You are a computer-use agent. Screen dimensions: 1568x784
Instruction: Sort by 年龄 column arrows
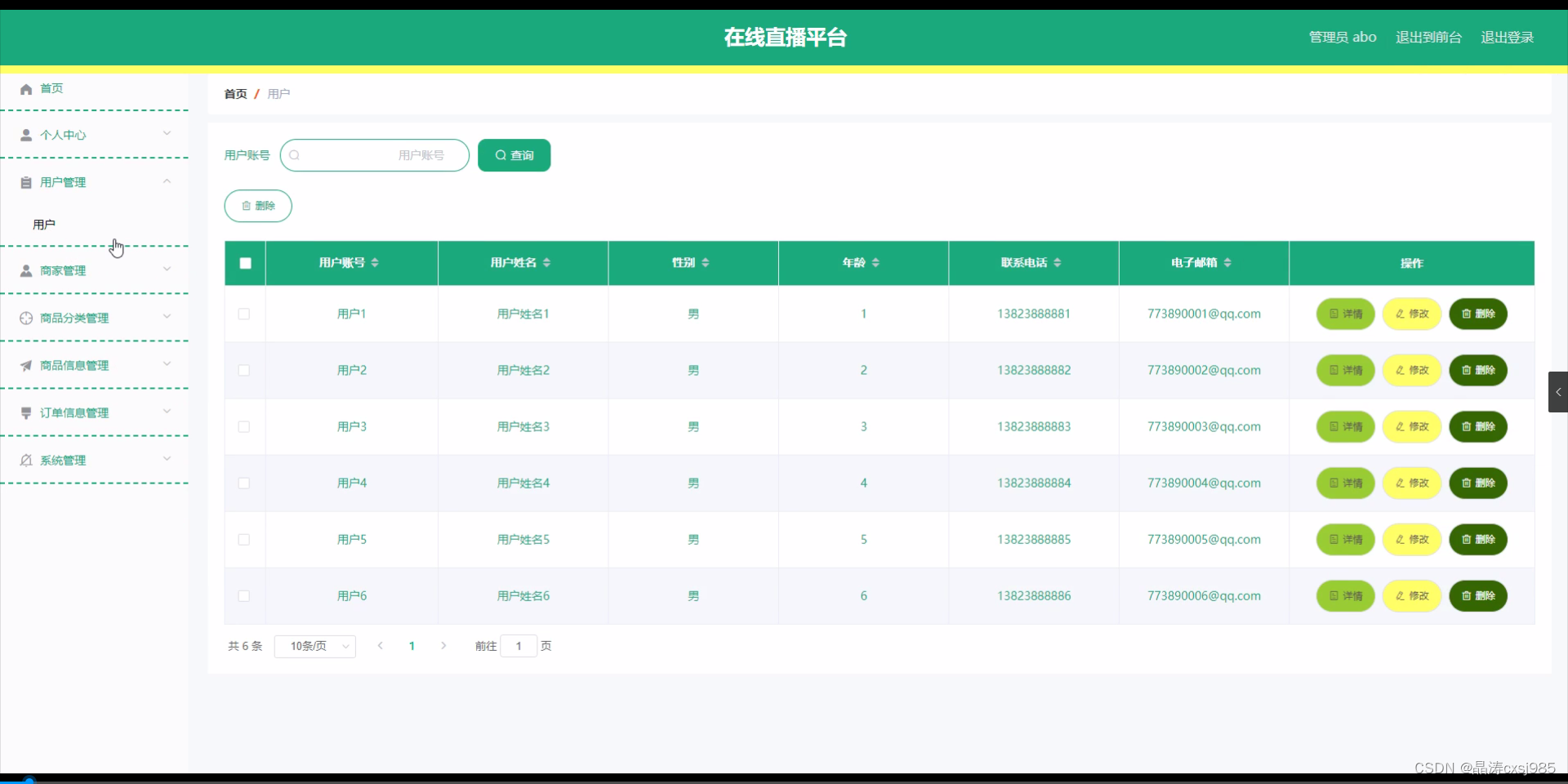(x=875, y=262)
